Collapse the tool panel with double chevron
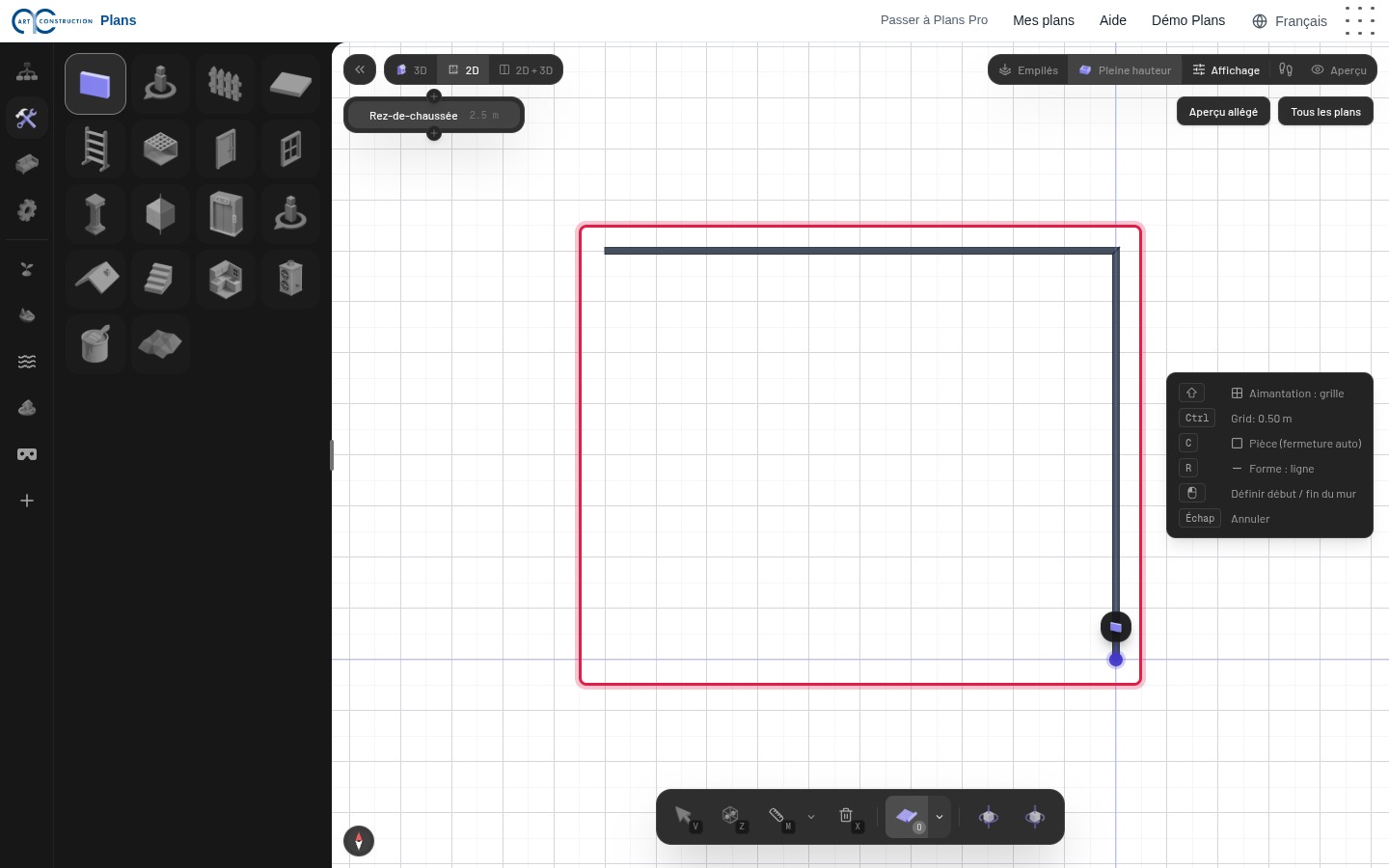 pyautogui.click(x=360, y=69)
